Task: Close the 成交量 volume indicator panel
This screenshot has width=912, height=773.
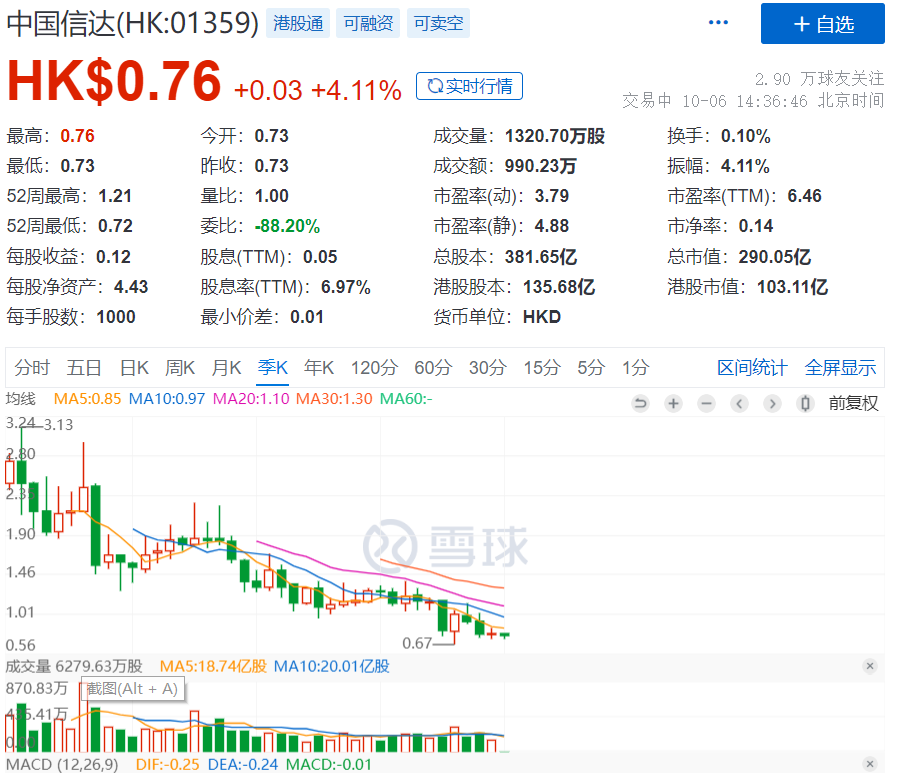Action: [x=870, y=666]
